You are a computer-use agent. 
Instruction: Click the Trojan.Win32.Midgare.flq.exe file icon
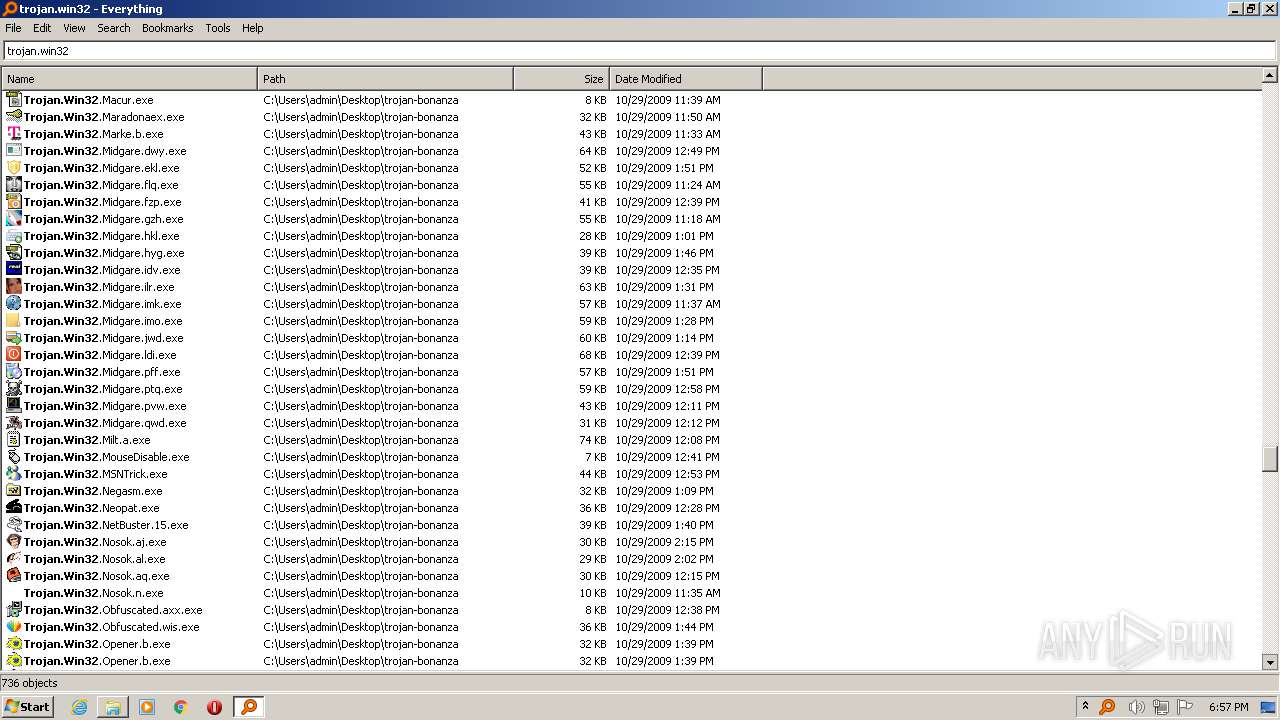pyautogui.click(x=13, y=185)
